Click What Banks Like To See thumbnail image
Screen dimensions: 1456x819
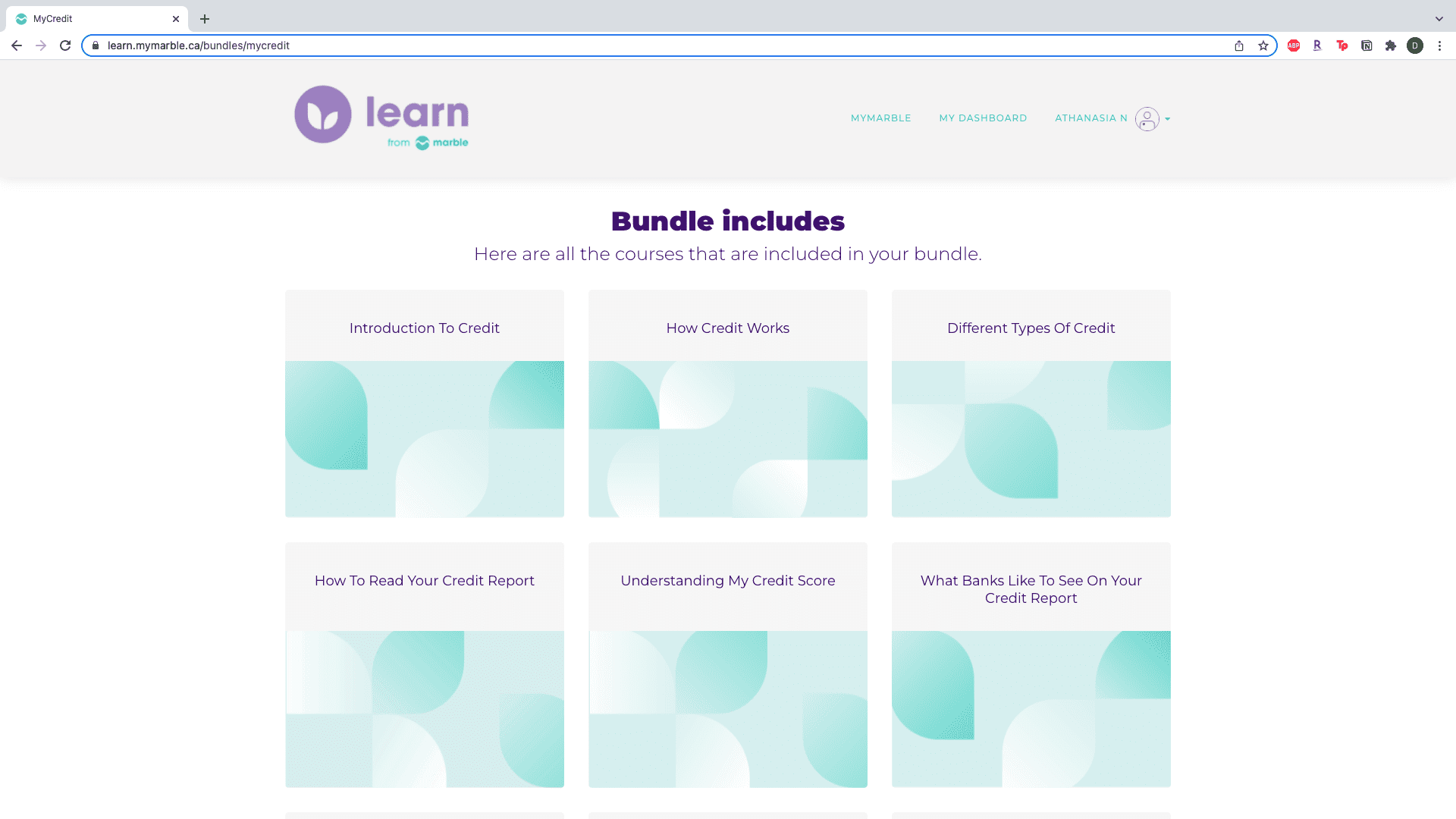(x=1031, y=709)
